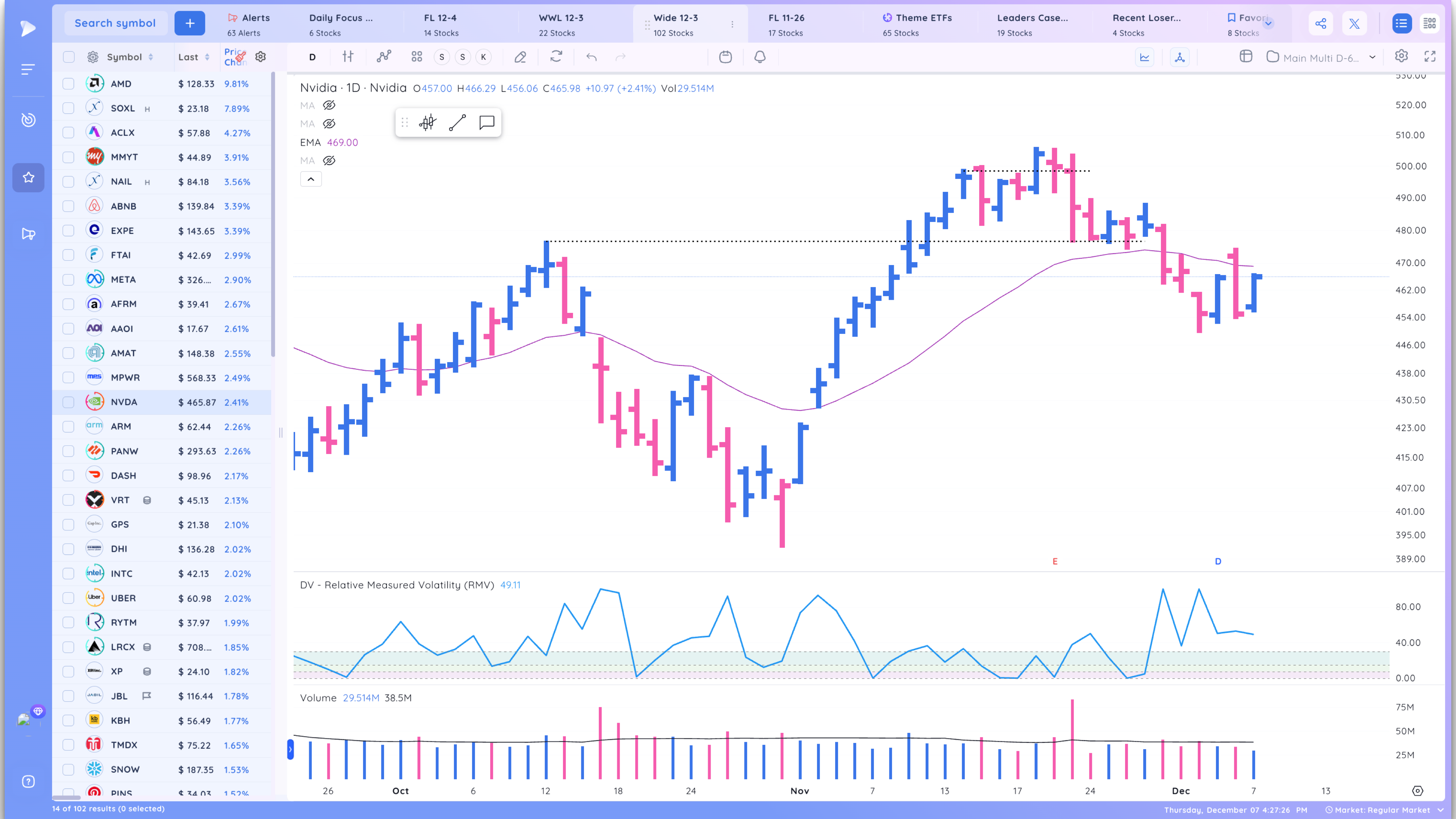The image size is (1456, 819).
Task: Click the add symbol plus button
Action: point(190,23)
